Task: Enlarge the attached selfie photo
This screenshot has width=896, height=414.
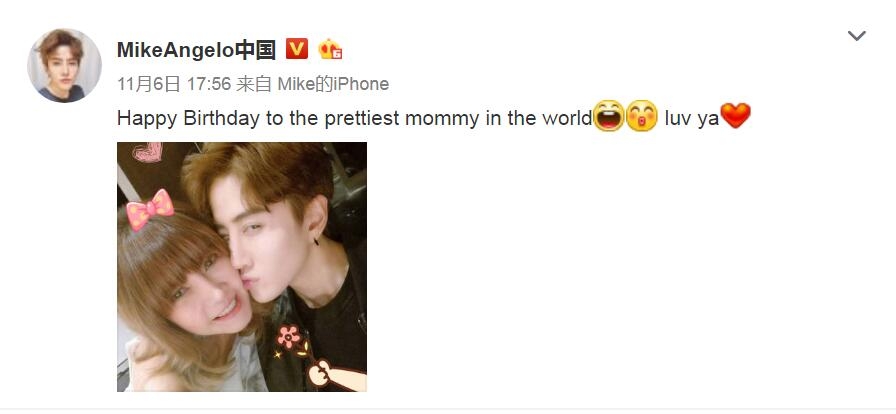Action: click(x=242, y=267)
